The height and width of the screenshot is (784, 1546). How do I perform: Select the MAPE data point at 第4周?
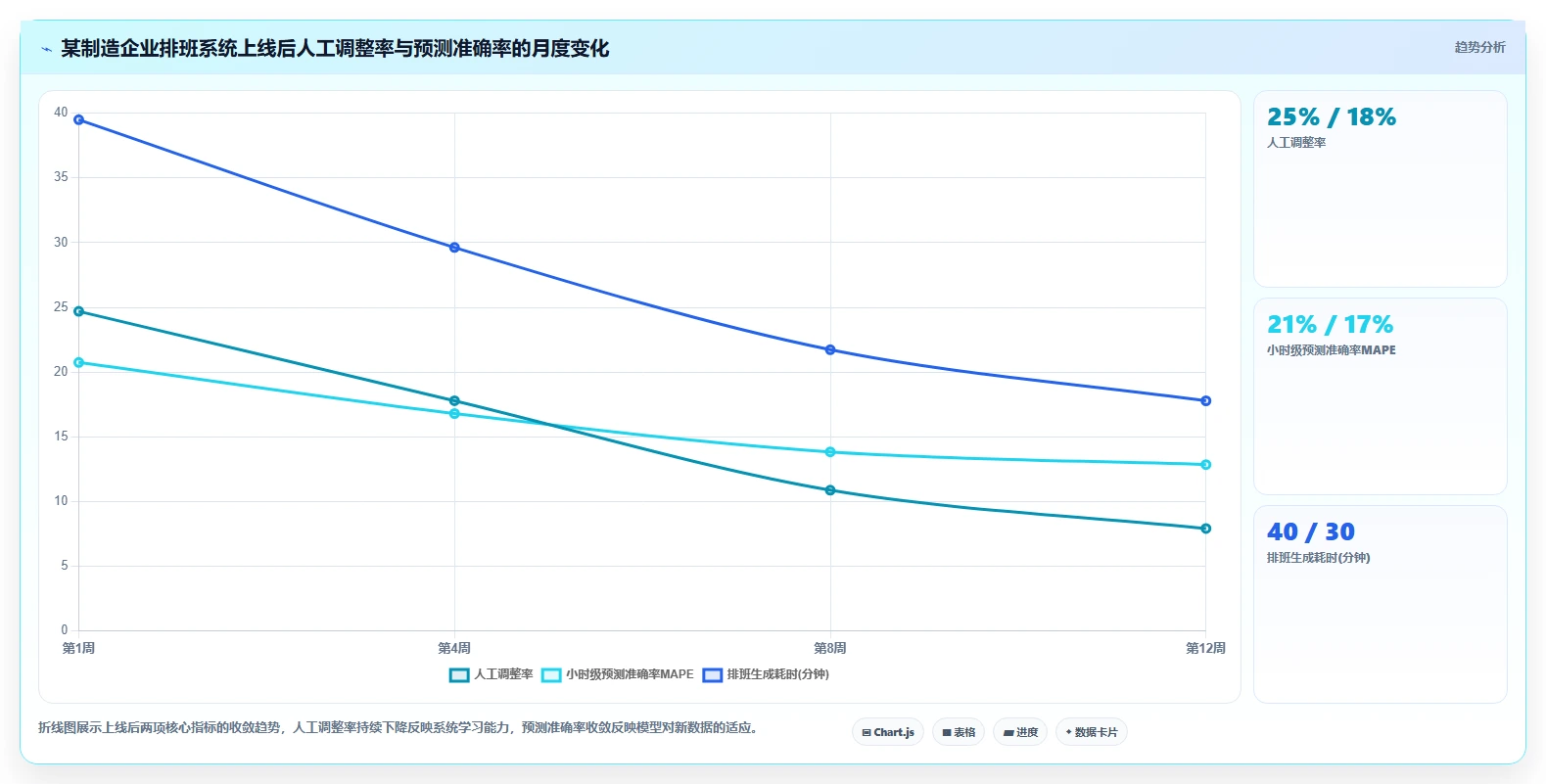[454, 414]
